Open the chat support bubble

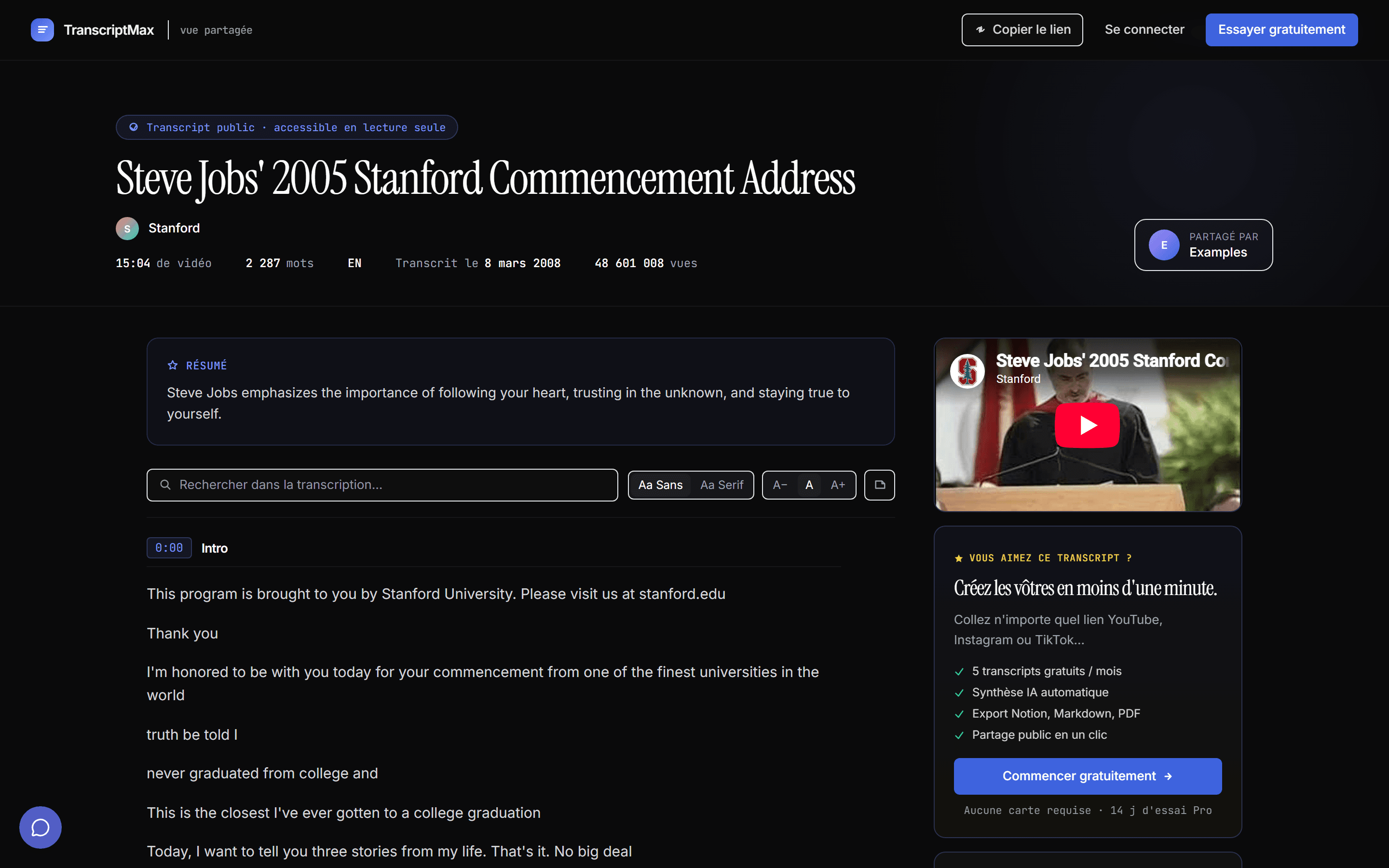pos(40,827)
